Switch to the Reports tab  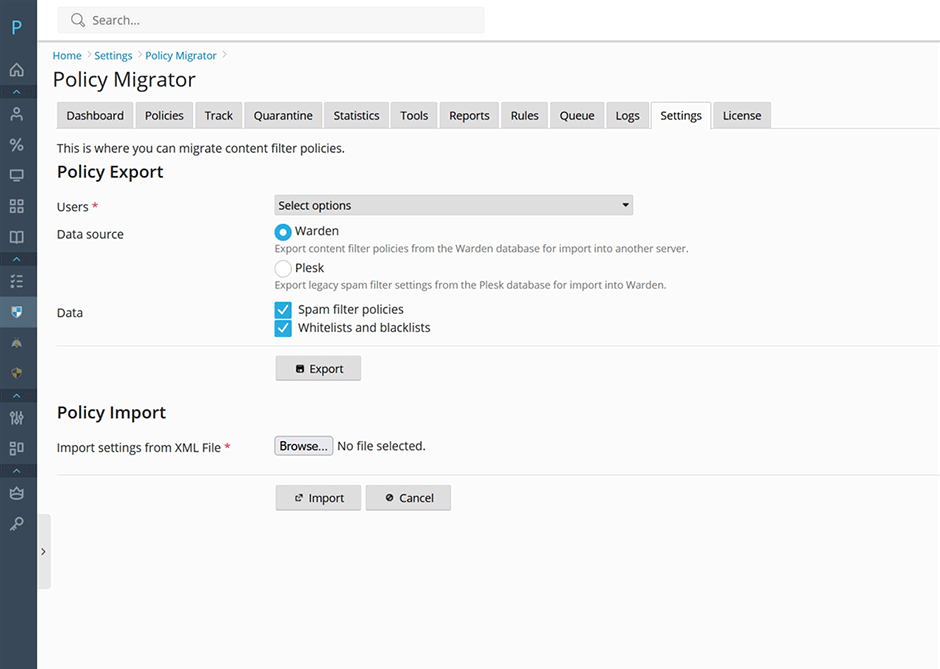[x=469, y=116]
